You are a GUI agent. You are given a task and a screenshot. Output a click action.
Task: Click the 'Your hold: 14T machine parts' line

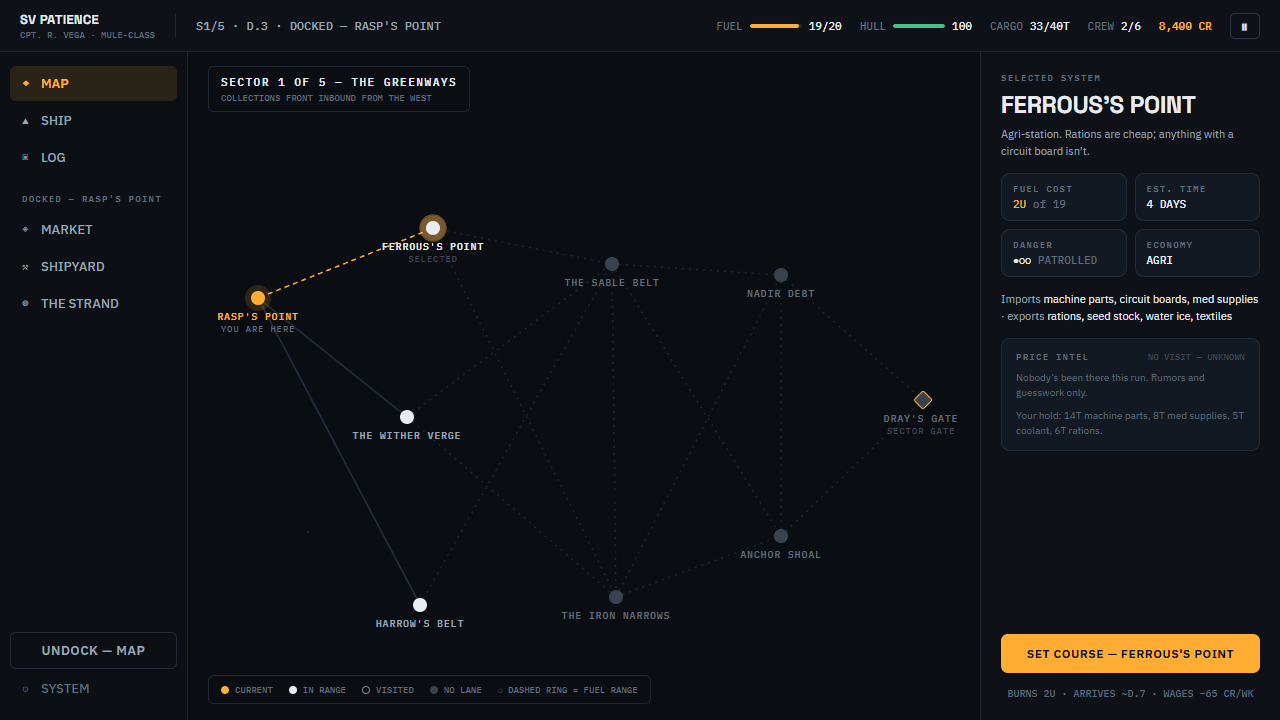pos(1130,423)
